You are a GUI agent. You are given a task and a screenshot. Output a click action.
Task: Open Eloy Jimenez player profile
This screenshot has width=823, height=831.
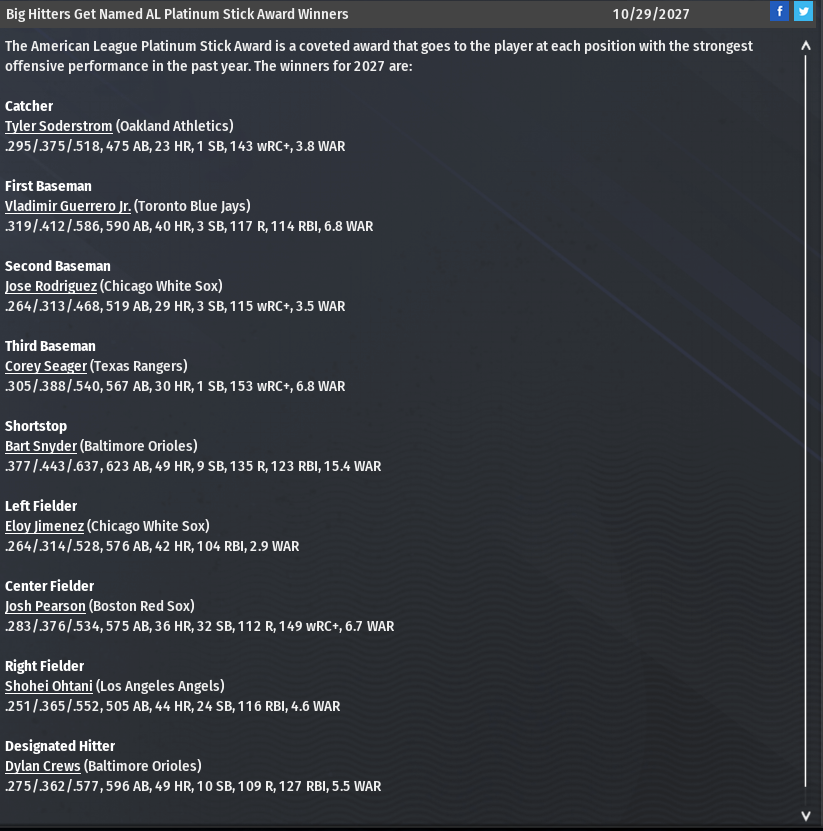click(45, 526)
